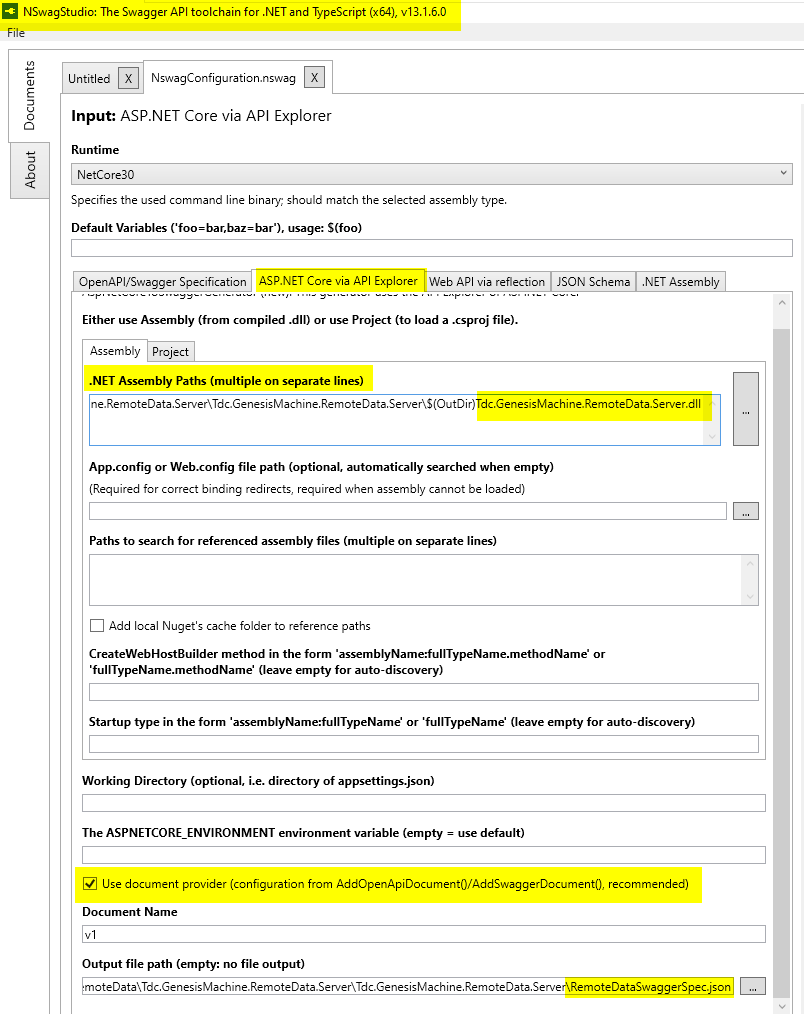Click the main panel scroll up arrow
Viewport: 804px width, 1014px height.
[781, 303]
